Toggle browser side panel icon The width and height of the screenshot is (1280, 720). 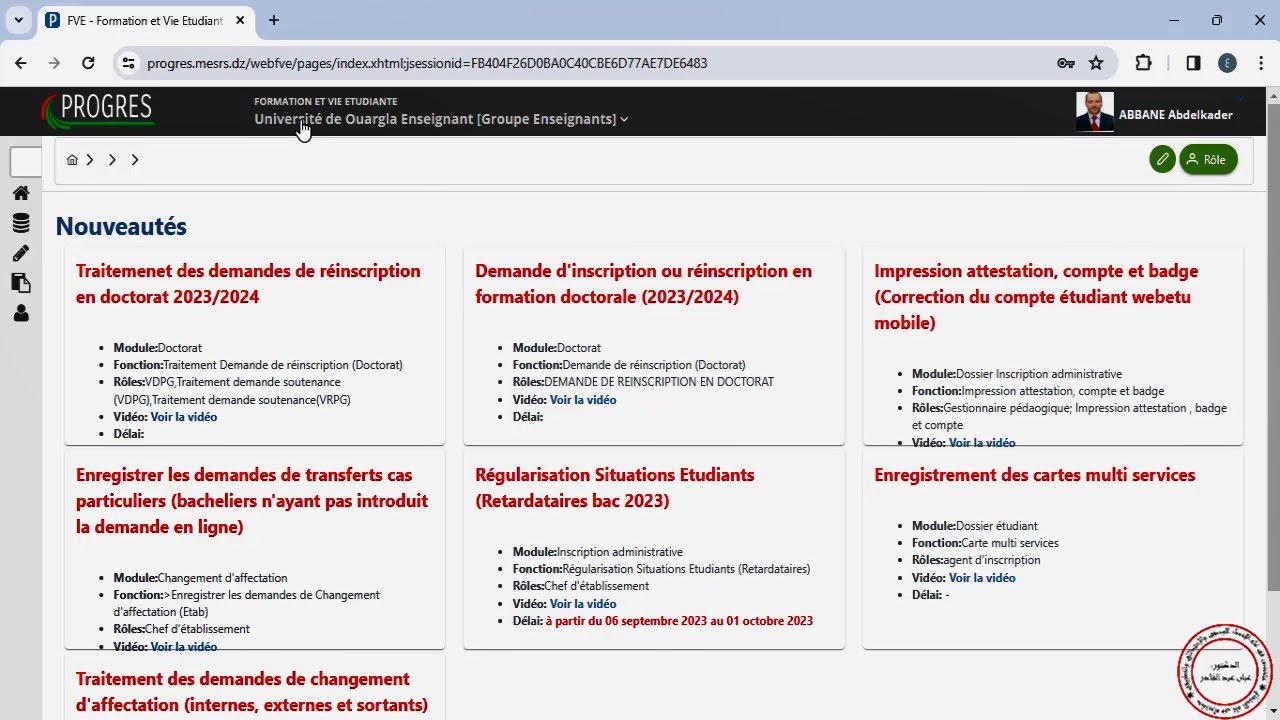click(1193, 63)
